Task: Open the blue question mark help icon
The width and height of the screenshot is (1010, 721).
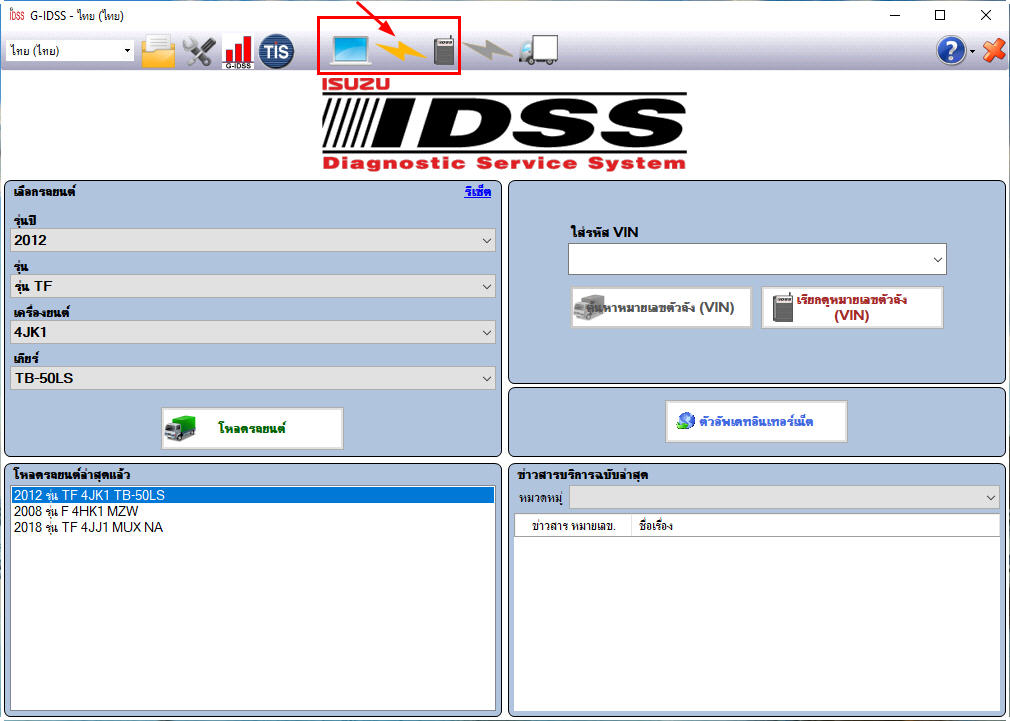Action: (951, 50)
